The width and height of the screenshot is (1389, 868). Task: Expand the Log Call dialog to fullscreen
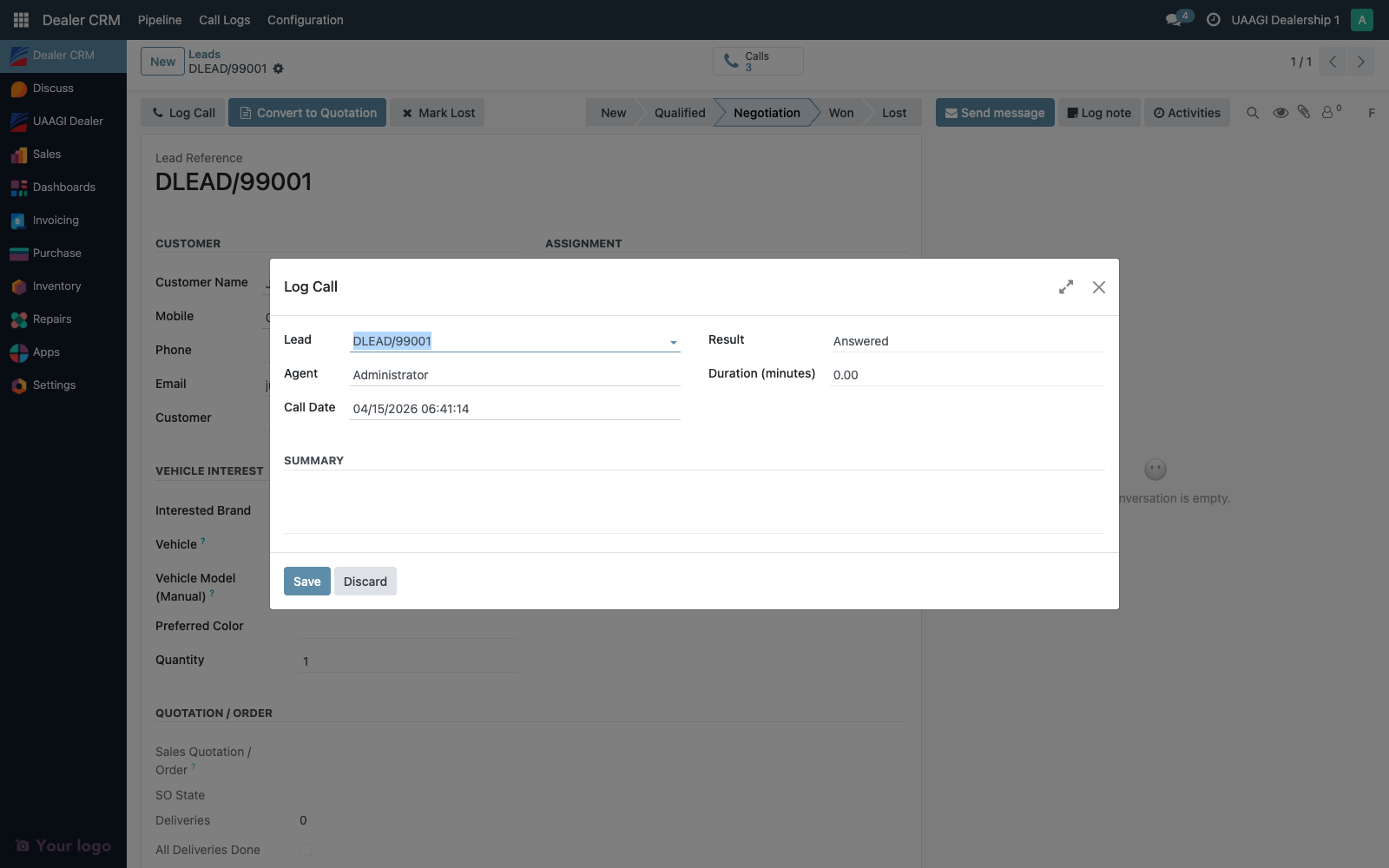[1065, 286]
